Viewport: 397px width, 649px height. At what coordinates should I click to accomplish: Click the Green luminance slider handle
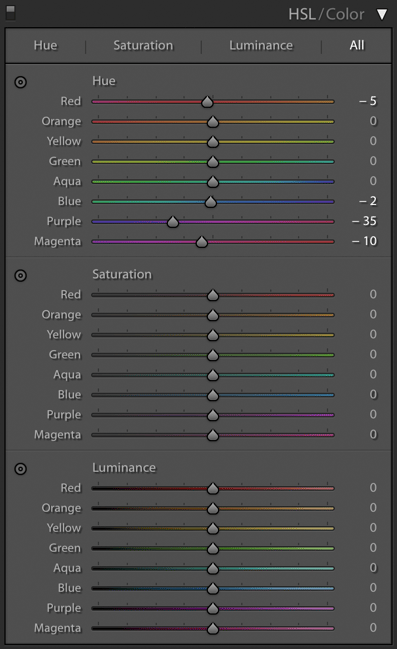pyautogui.click(x=213, y=548)
